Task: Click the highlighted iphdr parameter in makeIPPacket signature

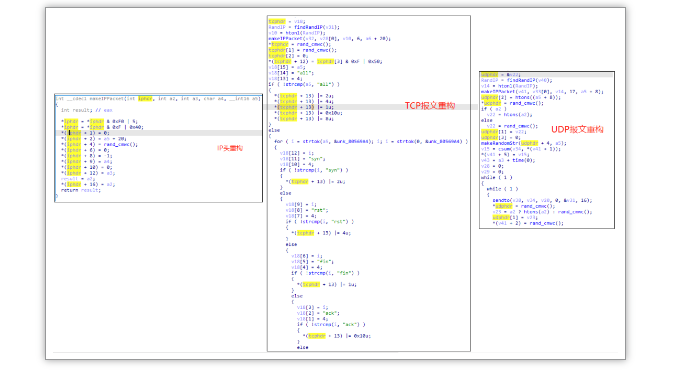Action: [145, 99]
